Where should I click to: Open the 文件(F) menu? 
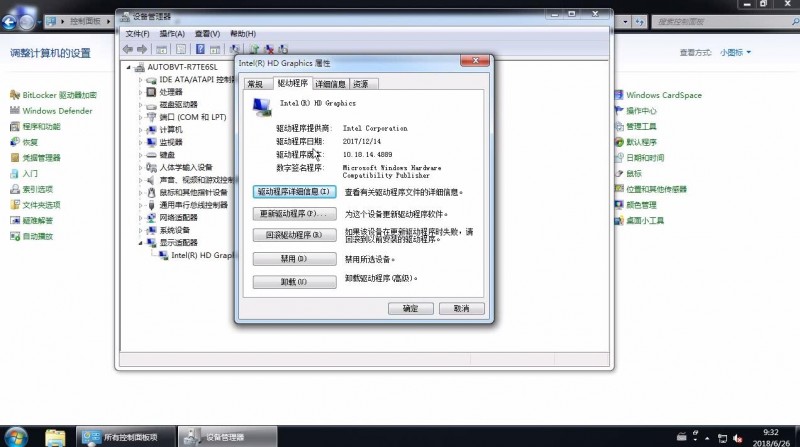[x=137, y=34]
